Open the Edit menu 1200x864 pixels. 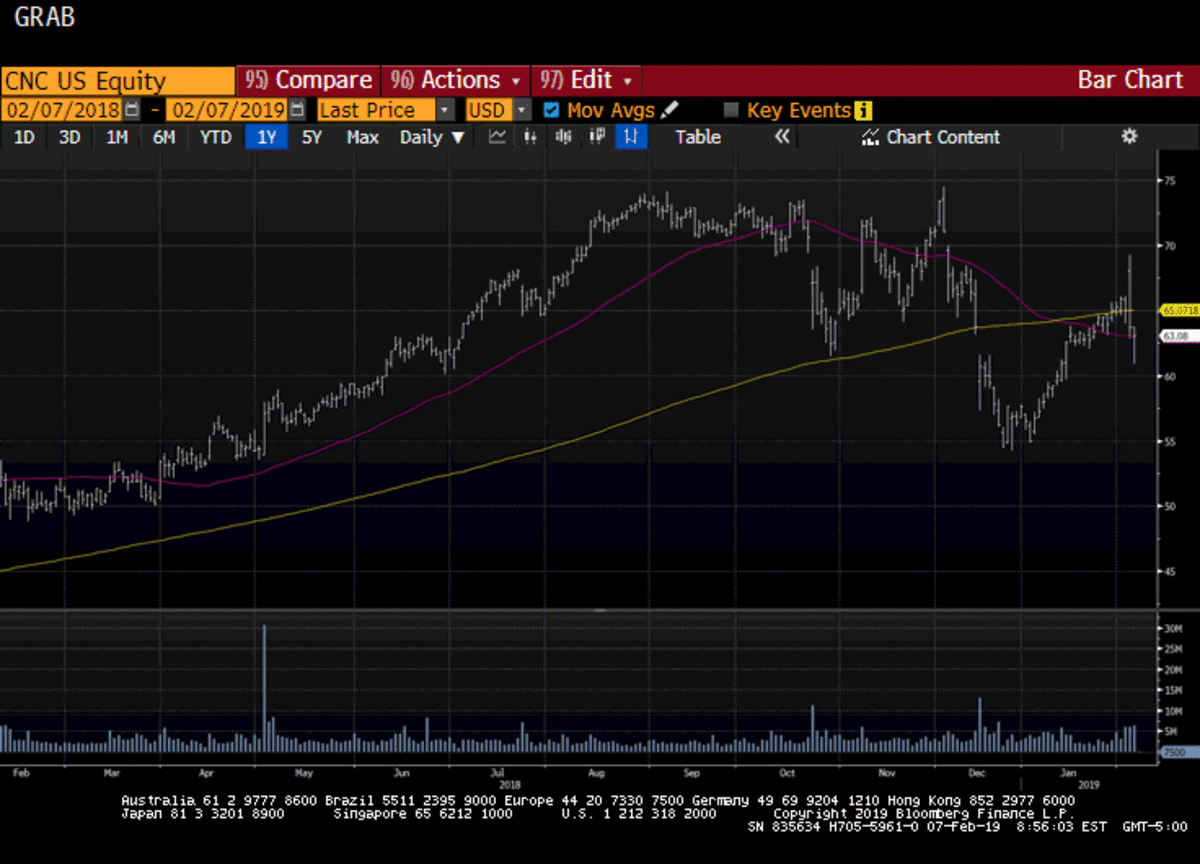coord(586,80)
